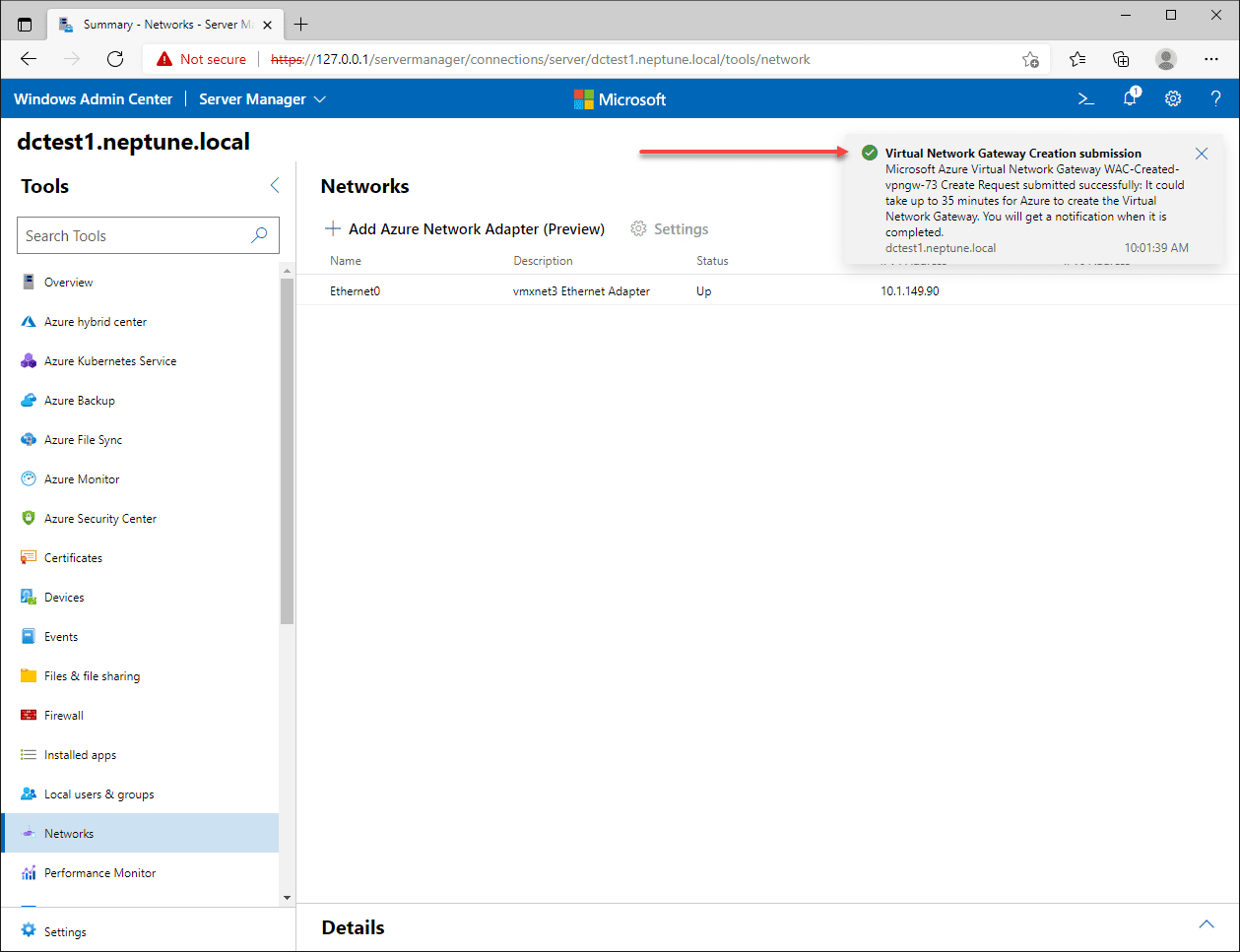Dismiss the Virtual Network Gateway notification
The width and height of the screenshot is (1240, 952).
pyautogui.click(x=1201, y=154)
